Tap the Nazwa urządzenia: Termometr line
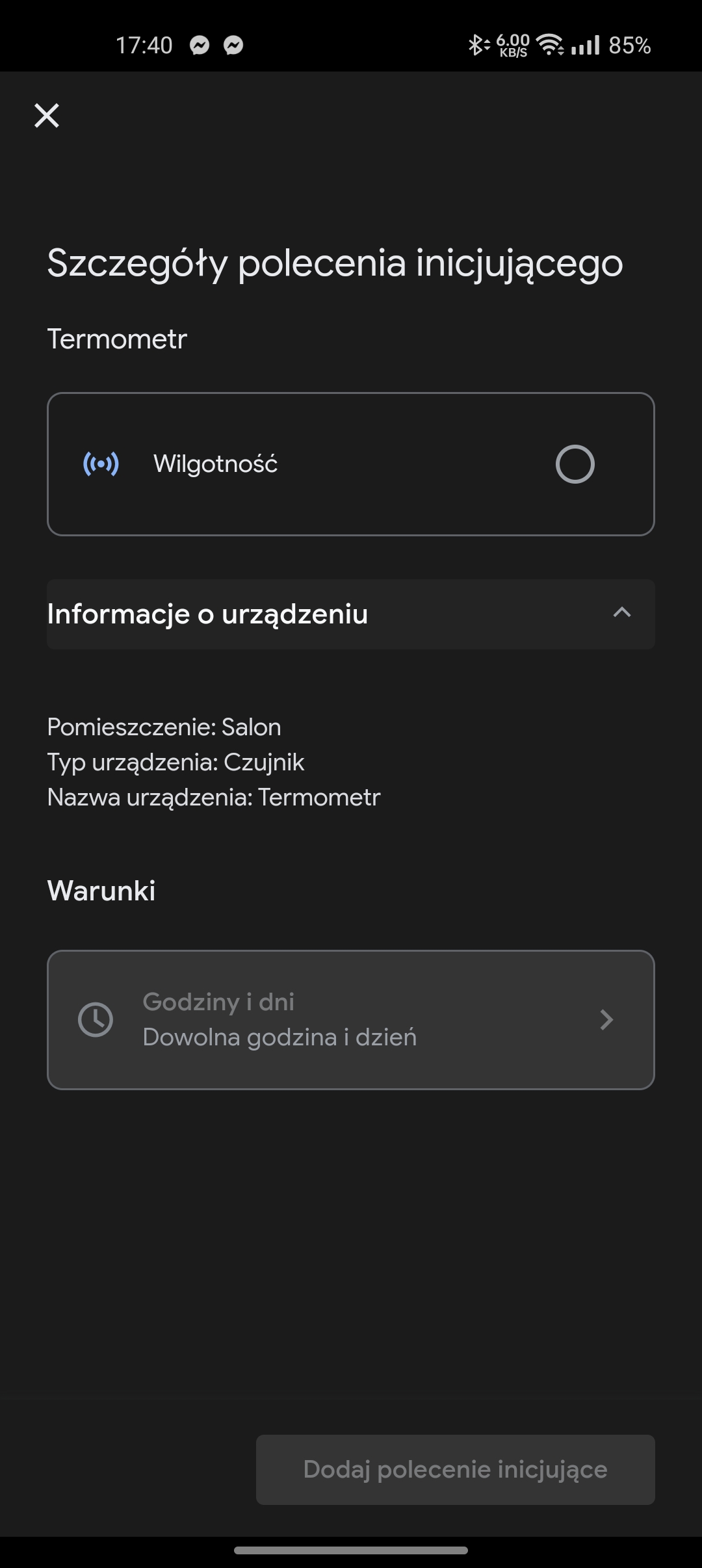702x1568 pixels. pos(213,797)
